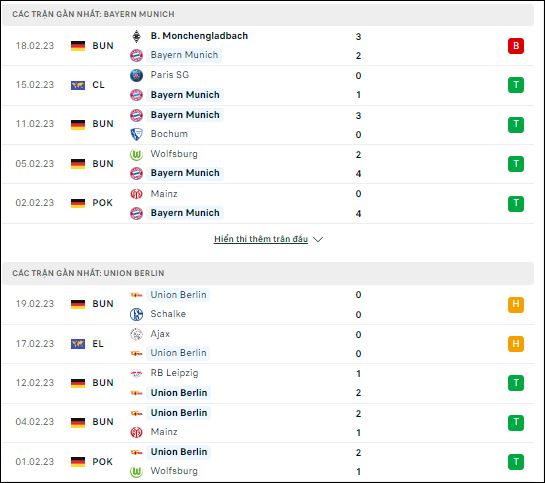This screenshot has height=483, width=545.
Task: Expand more matches with the chevron arrow
Action: point(318,239)
